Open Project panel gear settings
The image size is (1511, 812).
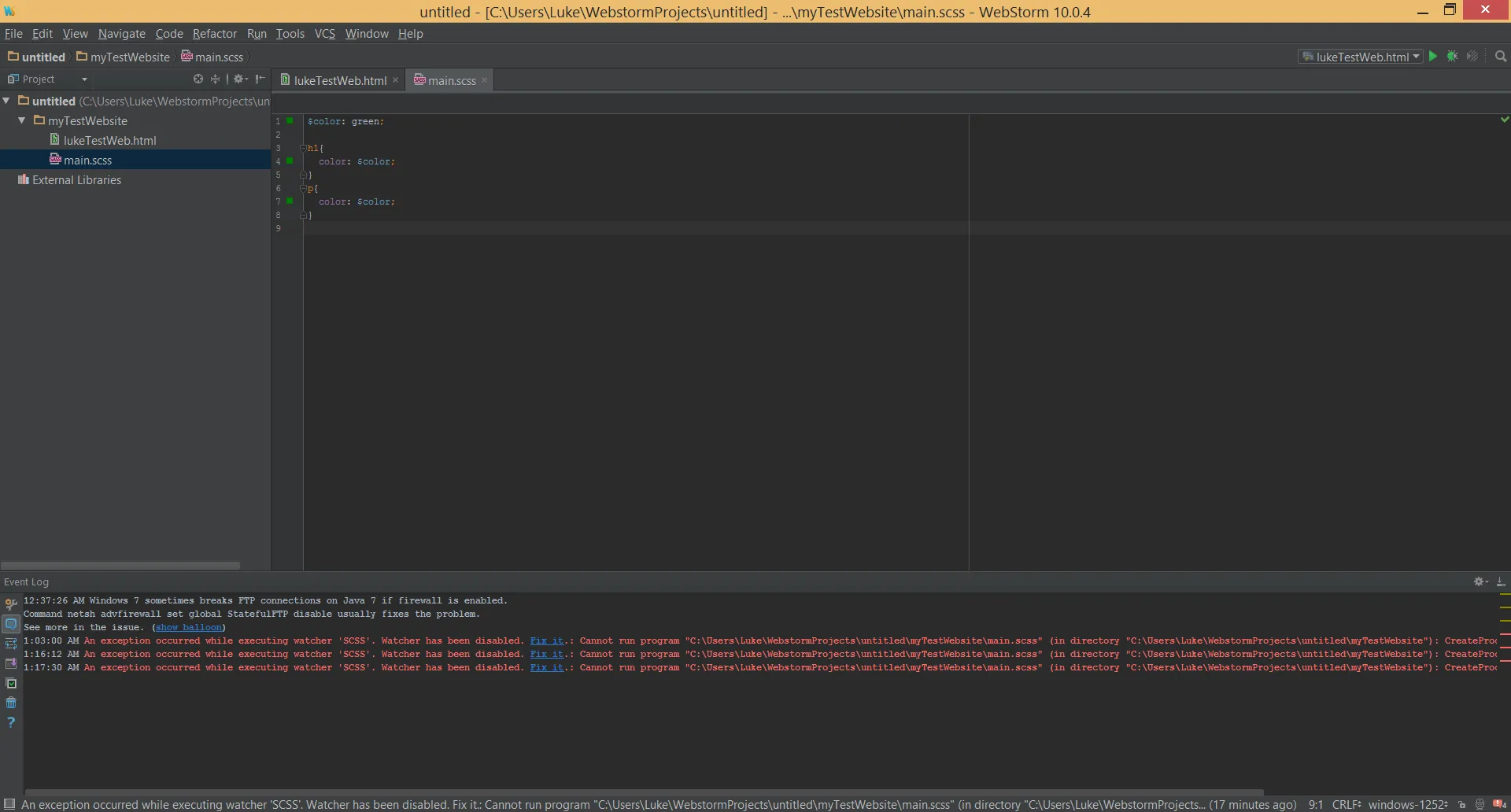point(240,79)
